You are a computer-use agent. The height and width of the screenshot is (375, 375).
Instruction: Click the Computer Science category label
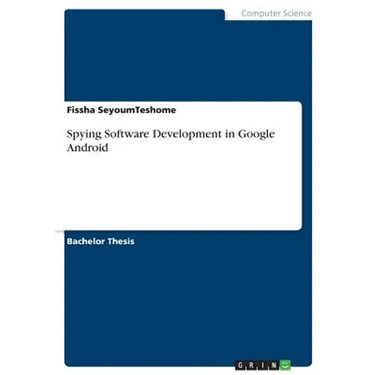(x=276, y=13)
